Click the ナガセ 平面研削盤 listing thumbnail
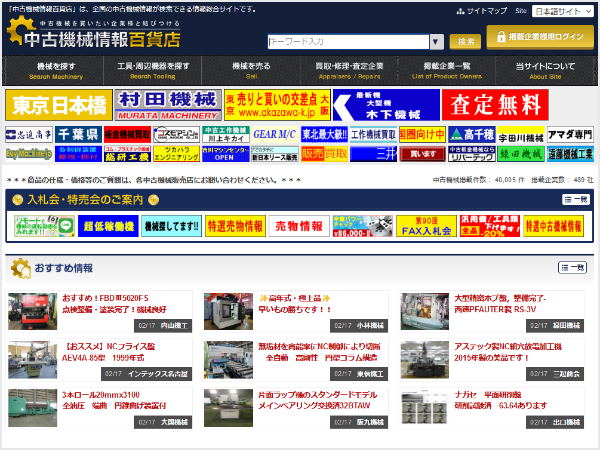This screenshot has height=450, width=600. (424, 408)
